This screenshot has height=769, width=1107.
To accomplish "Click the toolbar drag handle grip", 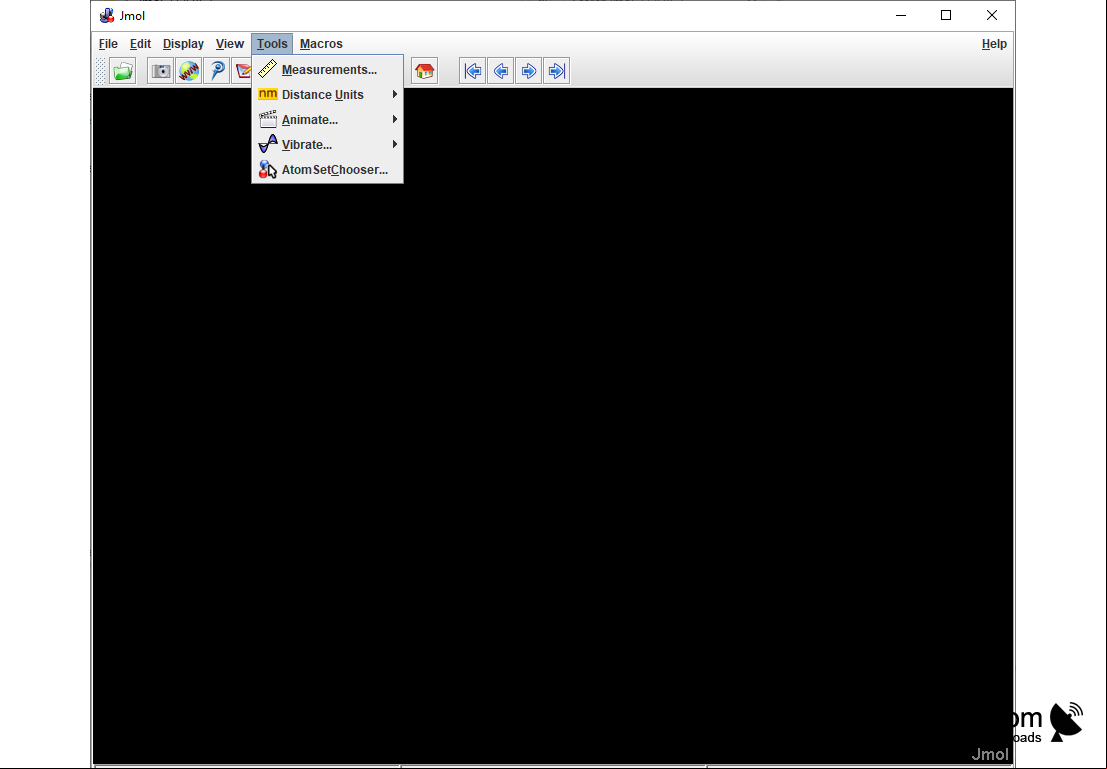I will 100,71.
